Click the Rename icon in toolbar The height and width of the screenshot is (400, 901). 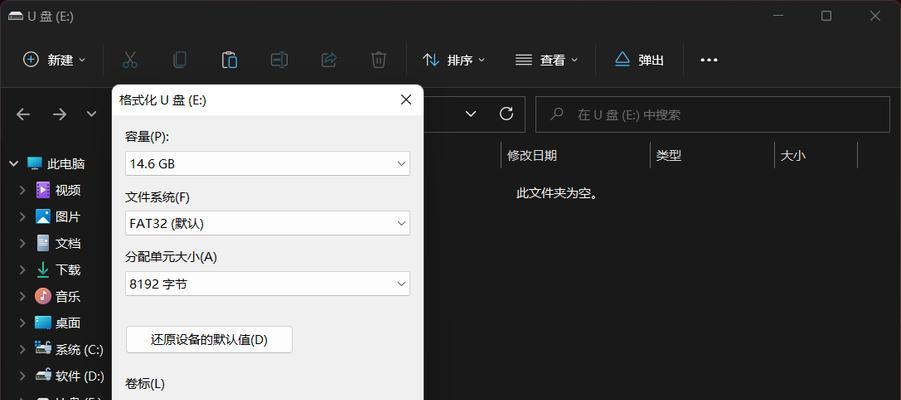(279, 60)
